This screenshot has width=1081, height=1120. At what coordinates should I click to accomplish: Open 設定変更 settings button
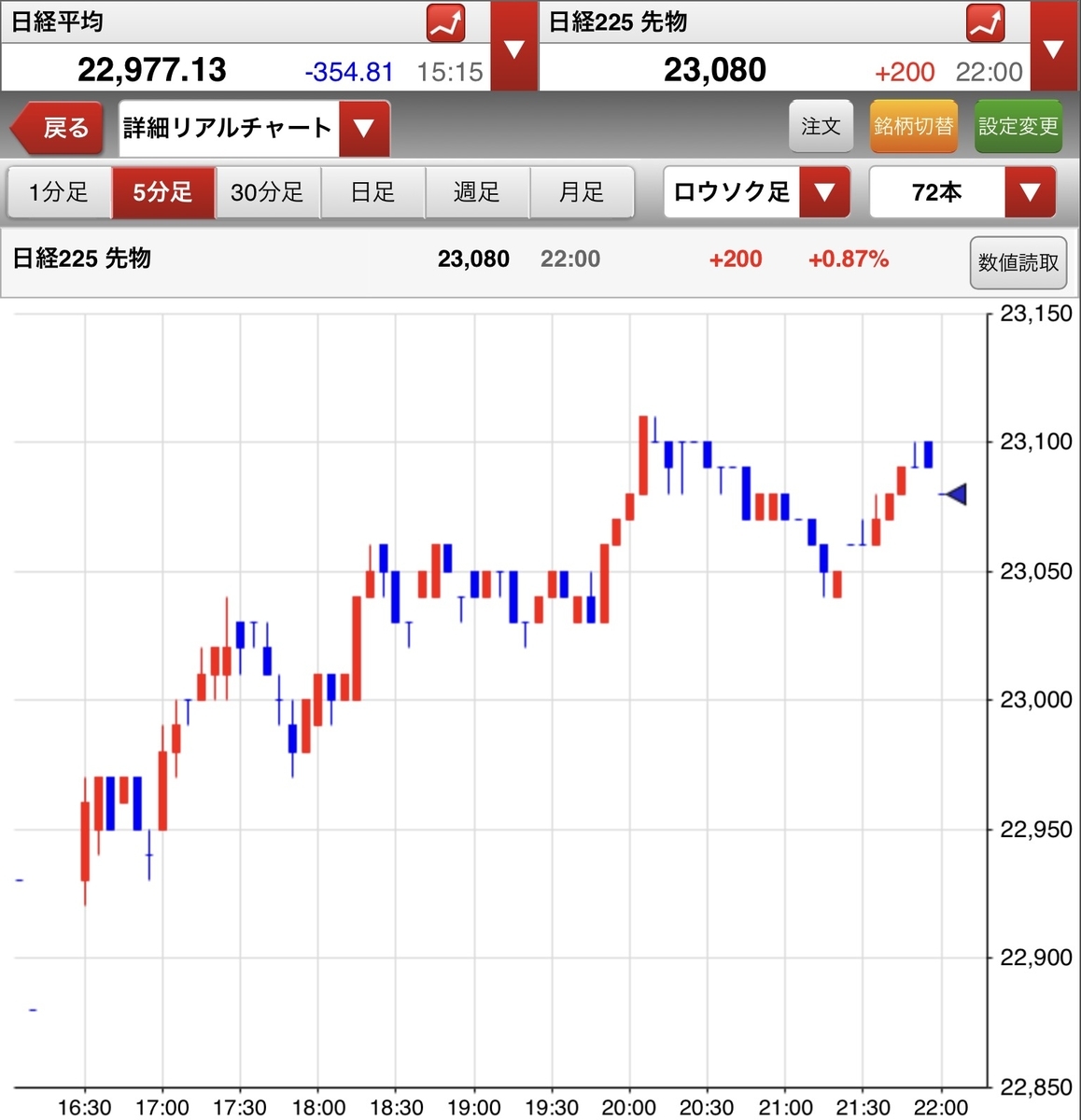[x=1018, y=126]
